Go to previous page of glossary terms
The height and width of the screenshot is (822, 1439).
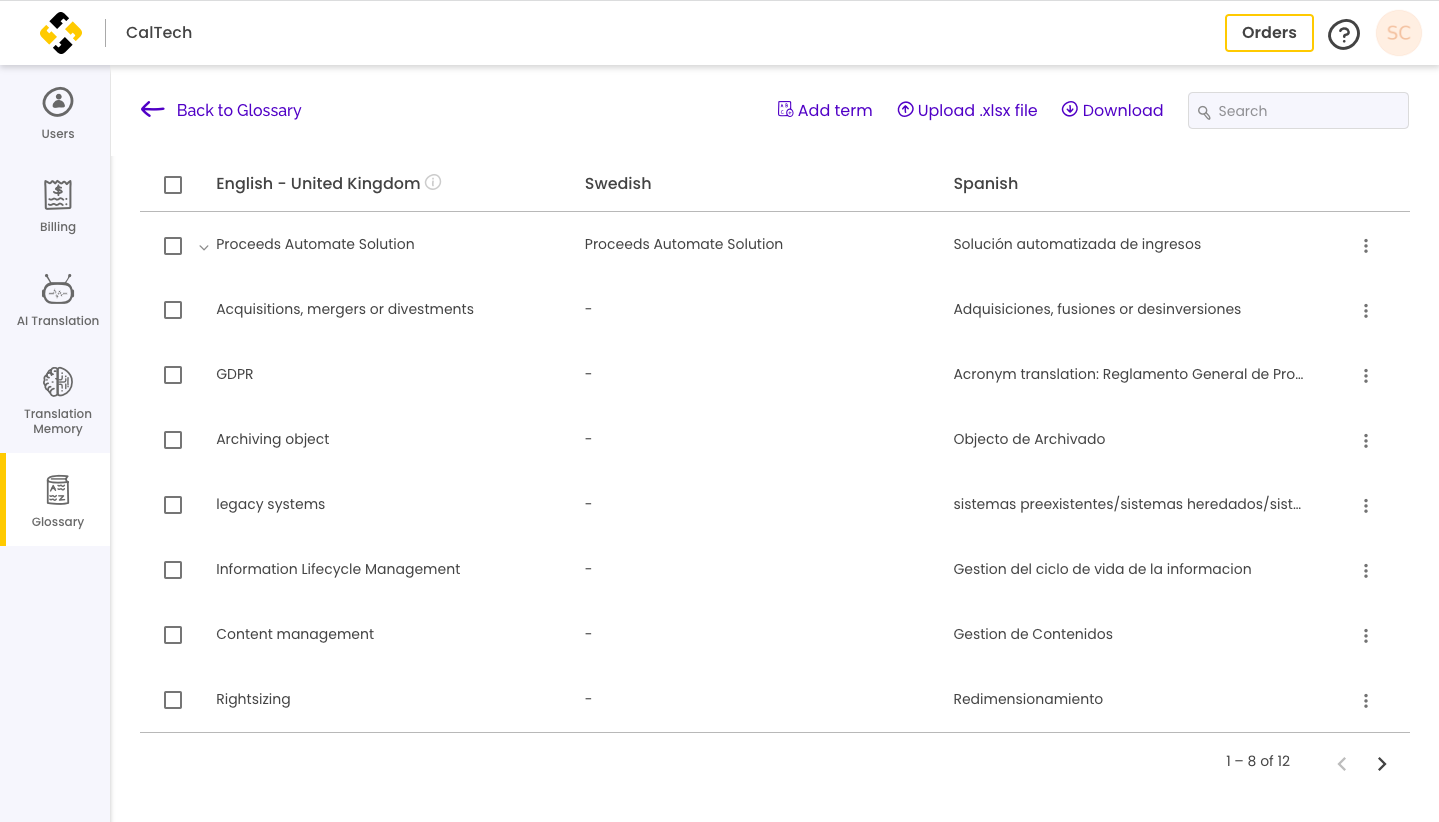pos(1342,764)
